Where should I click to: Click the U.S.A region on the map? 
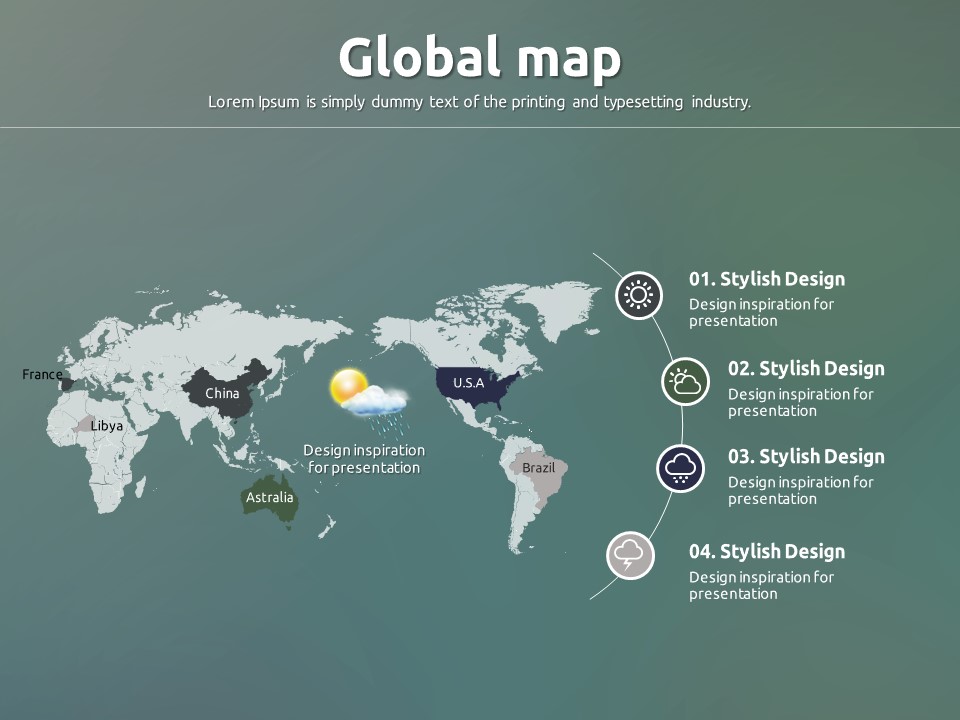(470, 385)
